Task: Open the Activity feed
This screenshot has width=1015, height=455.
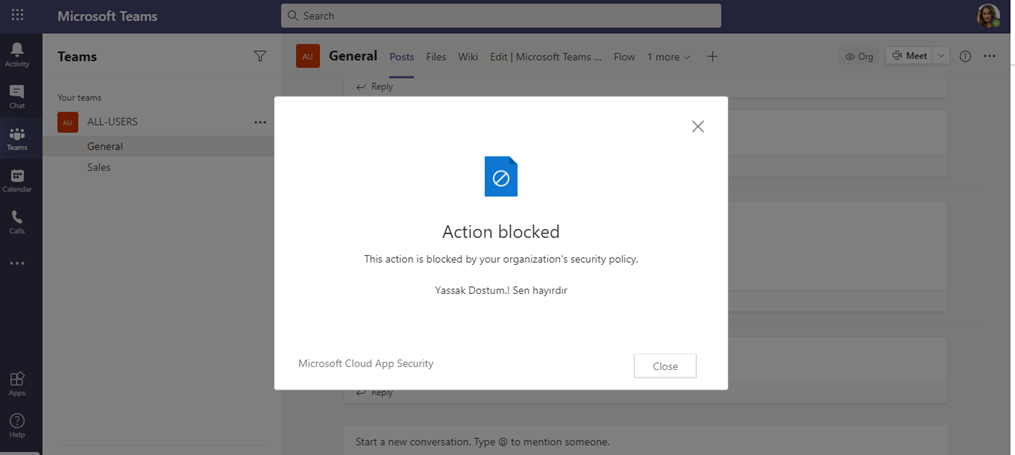Action: click(x=17, y=54)
